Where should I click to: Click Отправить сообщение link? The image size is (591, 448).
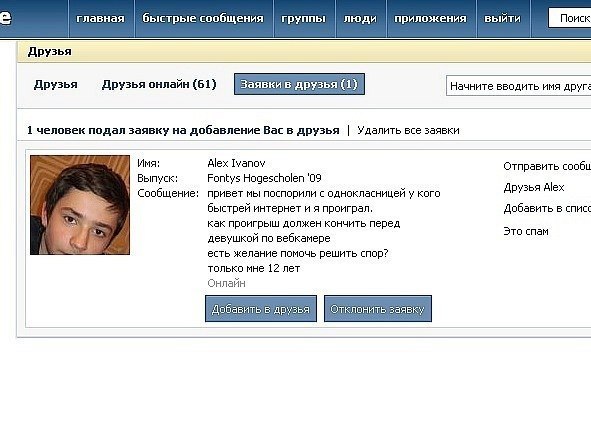[x=547, y=166]
